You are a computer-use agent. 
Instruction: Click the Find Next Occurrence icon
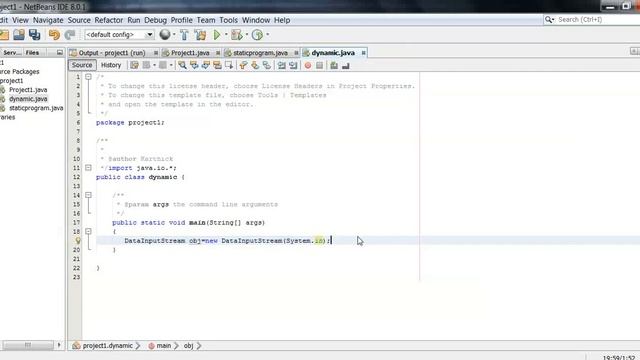point(205,65)
